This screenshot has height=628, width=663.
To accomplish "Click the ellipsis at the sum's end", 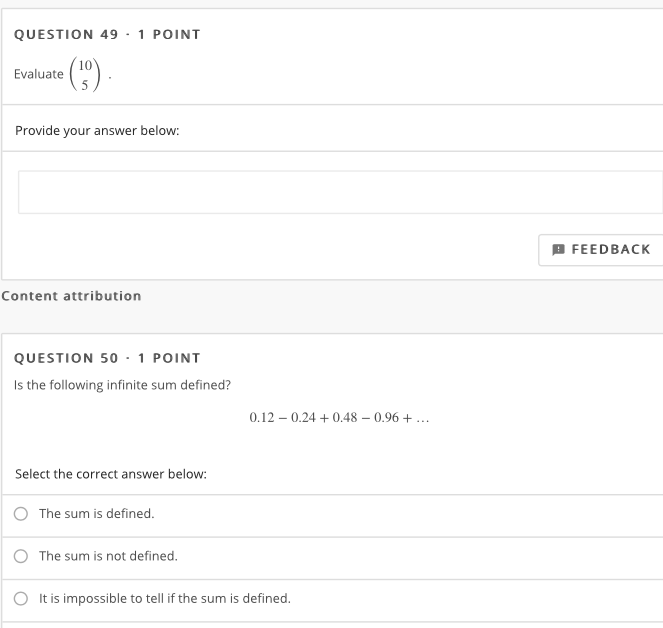I will [x=423, y=420].
